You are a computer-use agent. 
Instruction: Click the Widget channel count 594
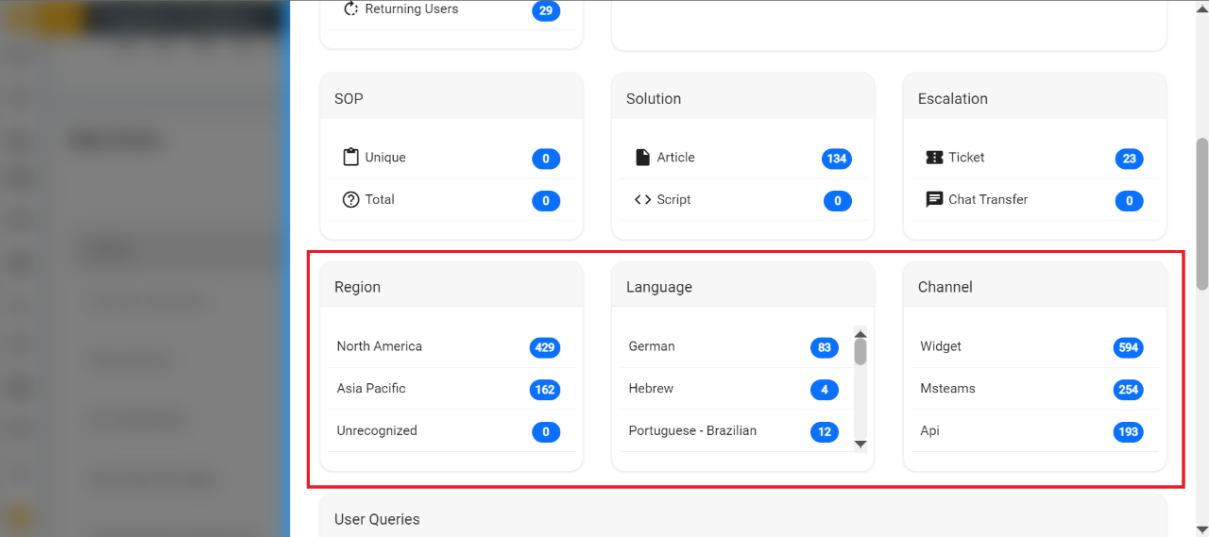pos(1128,348)
